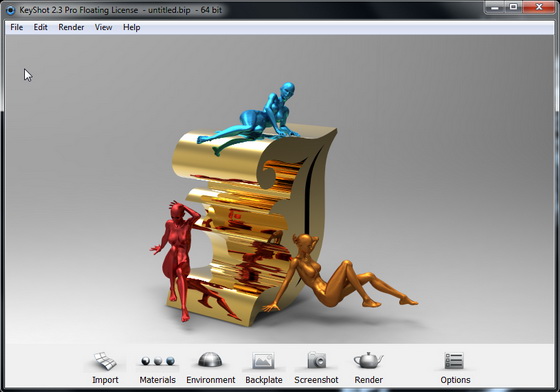Screen dimensions: 560x392
Task: Close the KeyShot window
Action: click(x=539, y=7)
